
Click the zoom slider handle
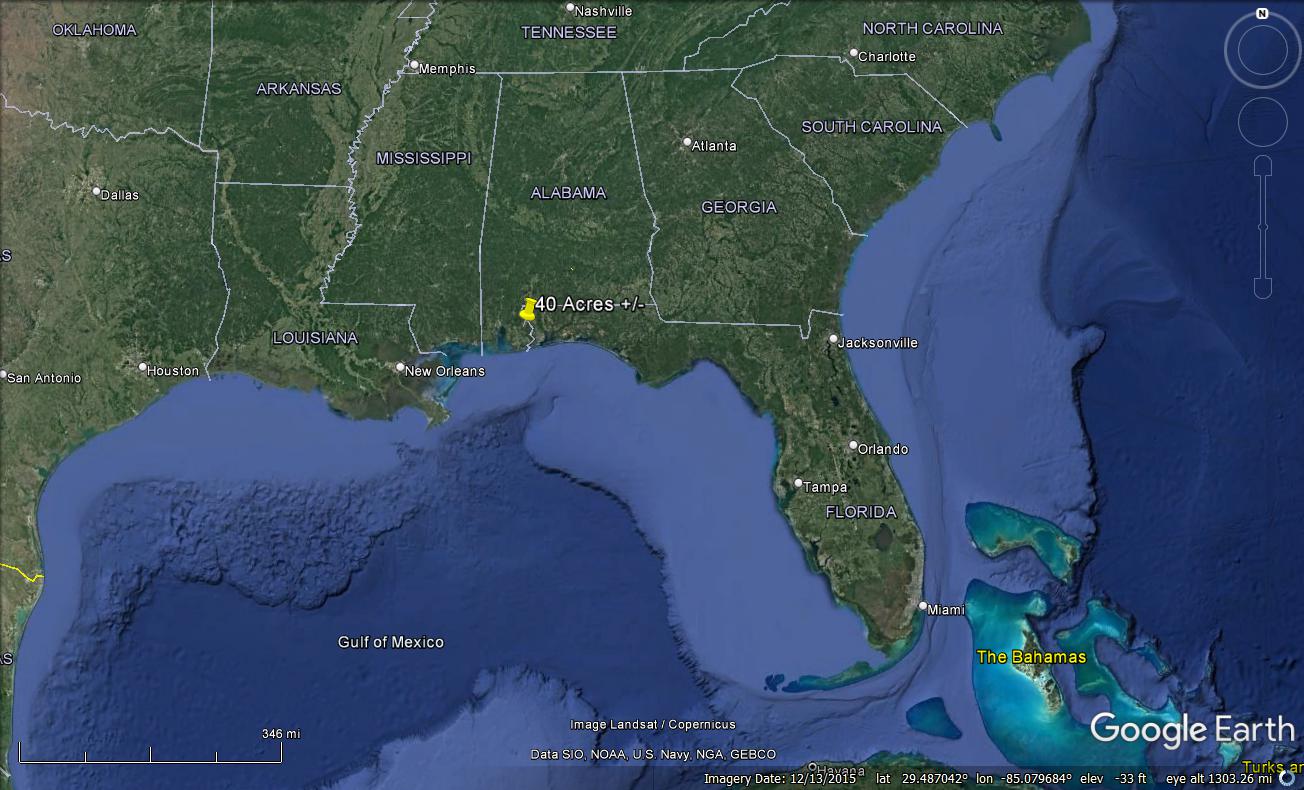(x=1262, y=227)
